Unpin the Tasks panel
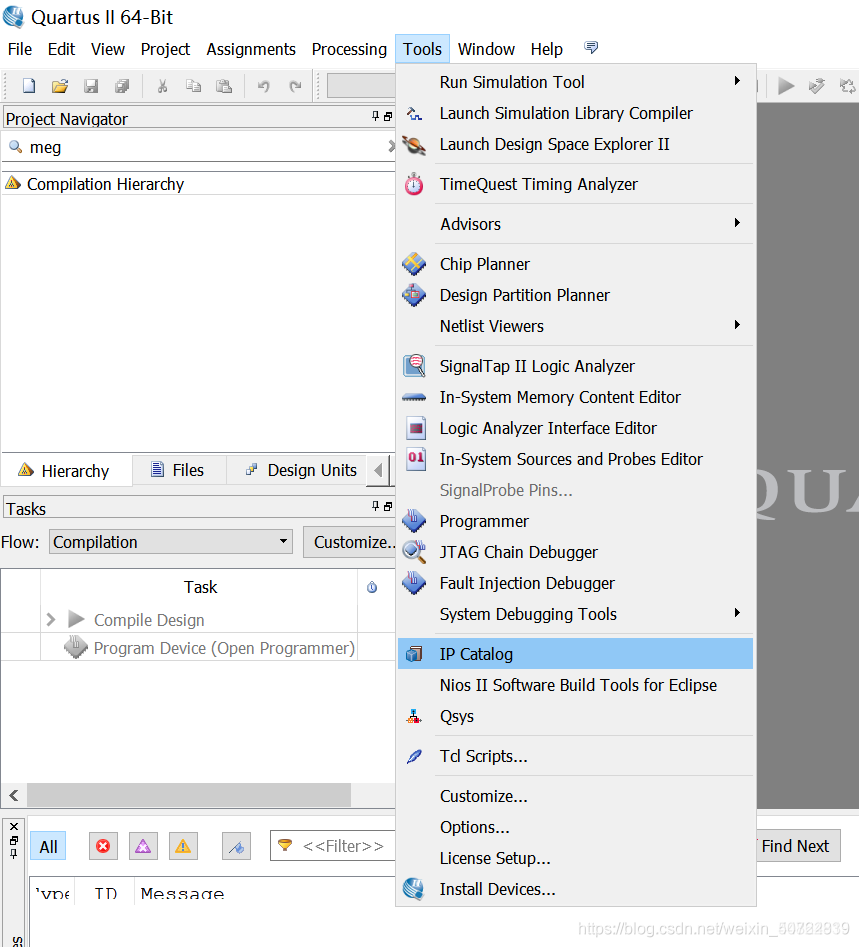This screenshot has width=859, height=947. pyautogui.click(x=374, y=507)
